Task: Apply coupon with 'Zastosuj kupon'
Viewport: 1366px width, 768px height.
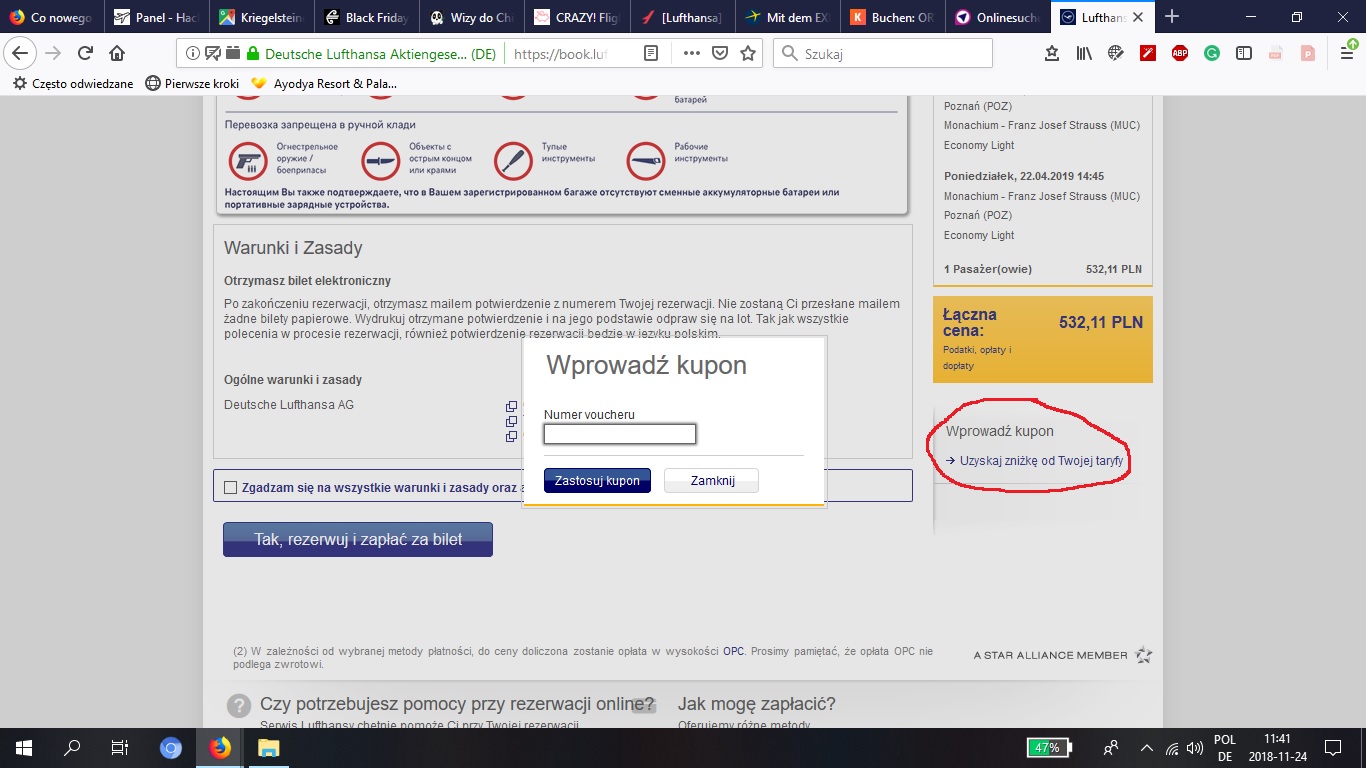Action: pyautogui.click(x=598, y=481)
